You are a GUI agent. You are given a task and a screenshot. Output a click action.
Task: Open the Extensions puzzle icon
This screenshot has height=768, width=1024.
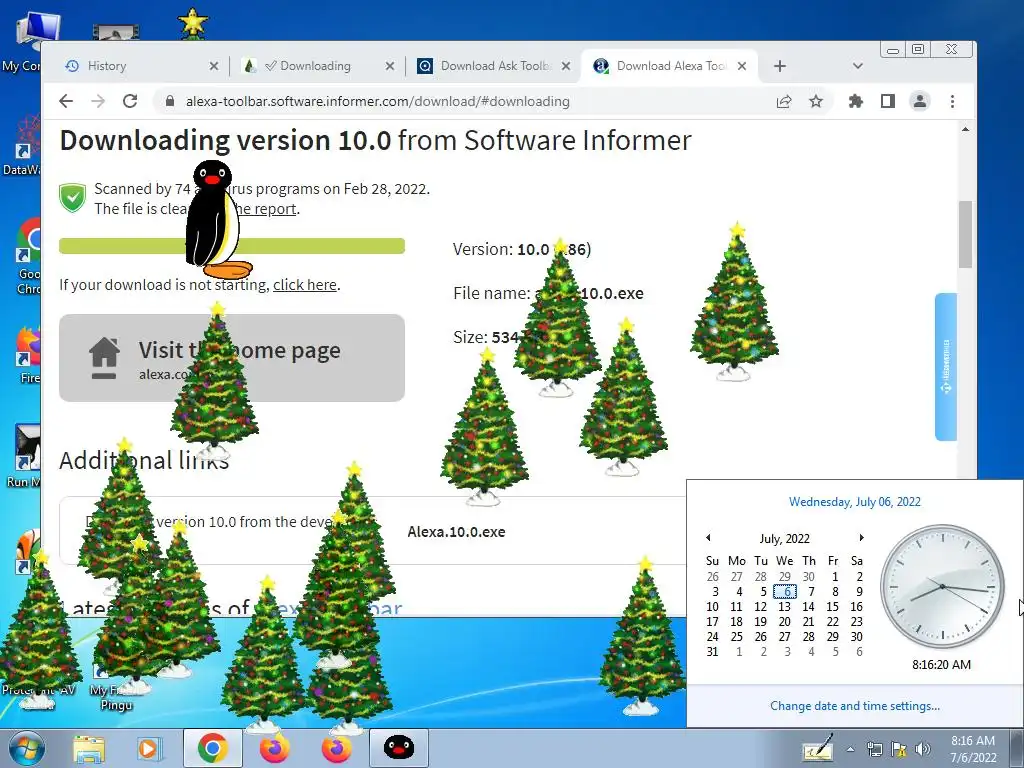(x=856, y=101)
